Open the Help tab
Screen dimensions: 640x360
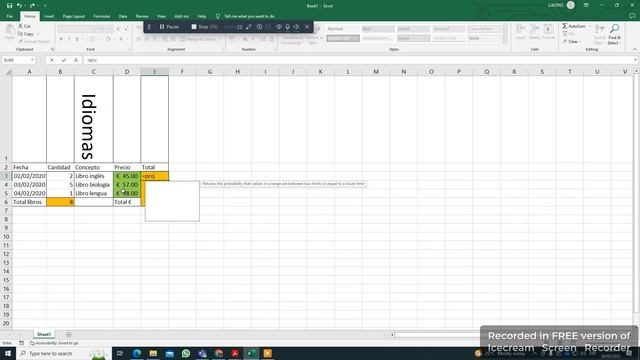(x=202, y=16)
